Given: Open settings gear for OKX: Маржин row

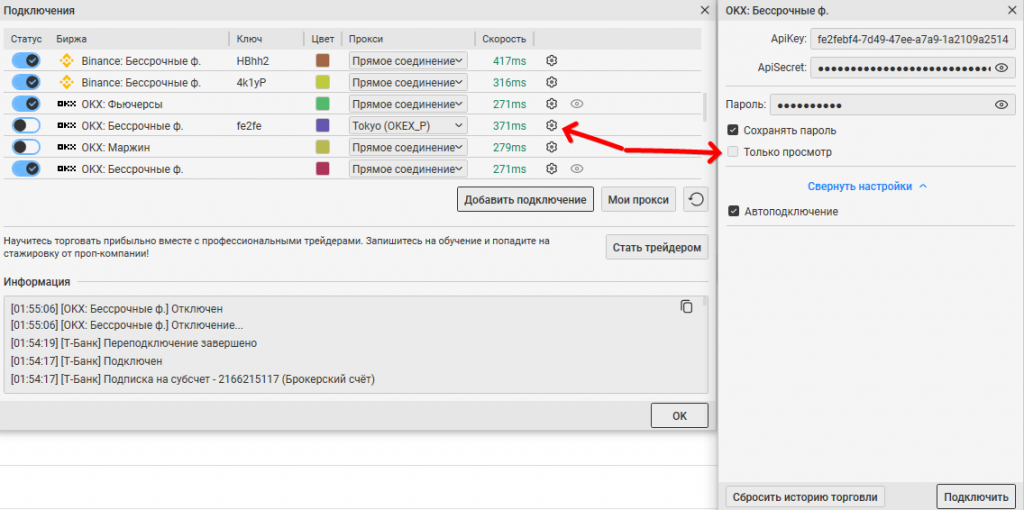Looking at the screenshot, I should 552,147.
